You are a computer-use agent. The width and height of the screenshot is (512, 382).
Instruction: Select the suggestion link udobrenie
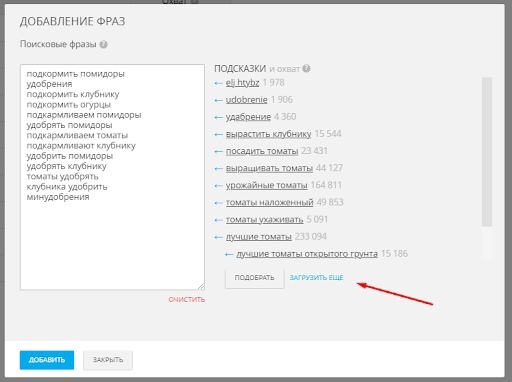coord(246,100)
